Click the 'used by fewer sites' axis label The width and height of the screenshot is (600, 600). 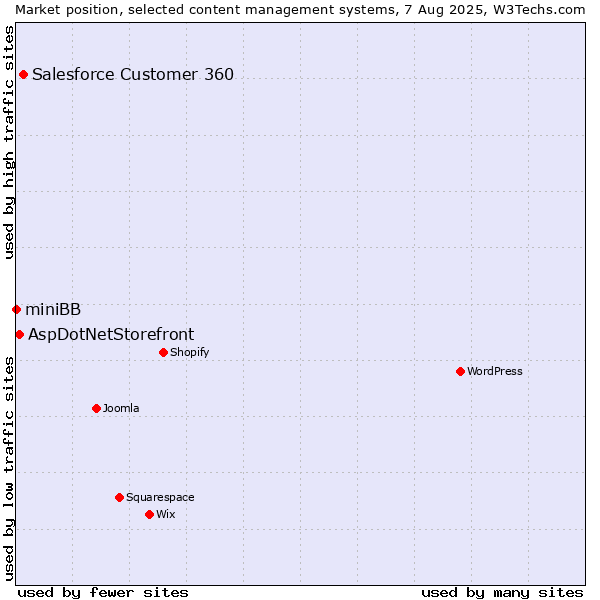point(103,593)
